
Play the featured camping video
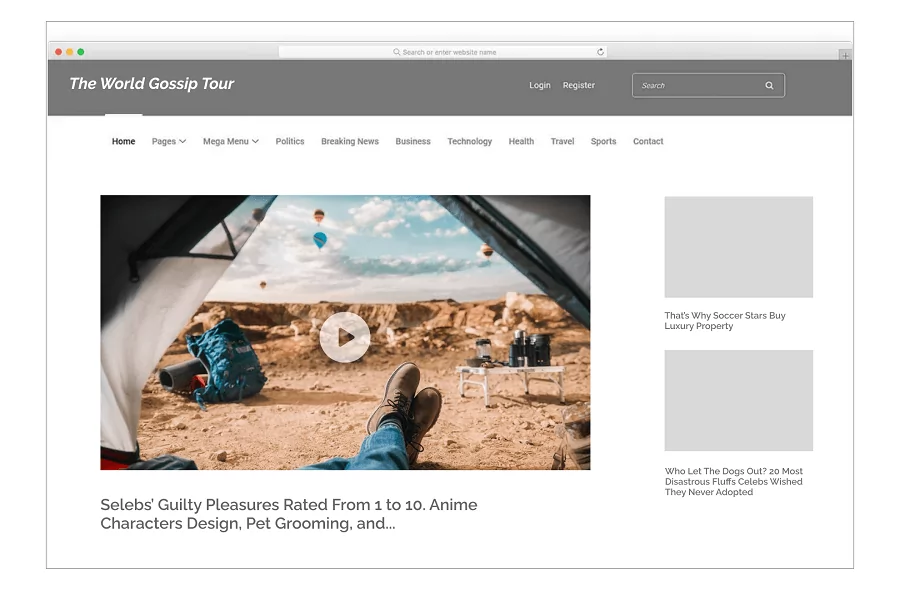345,337
